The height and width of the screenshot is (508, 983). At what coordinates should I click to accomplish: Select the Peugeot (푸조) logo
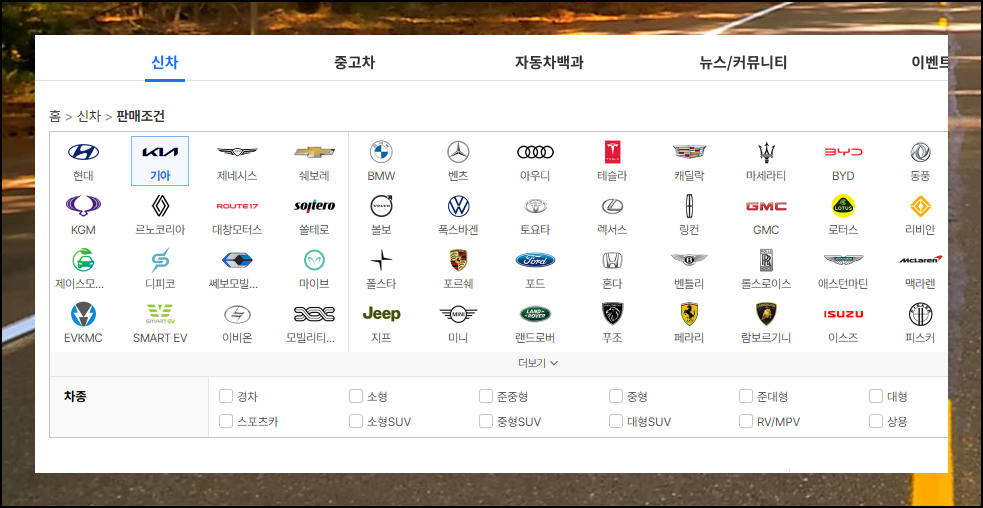pyautogui.click(x=612, y=314)
